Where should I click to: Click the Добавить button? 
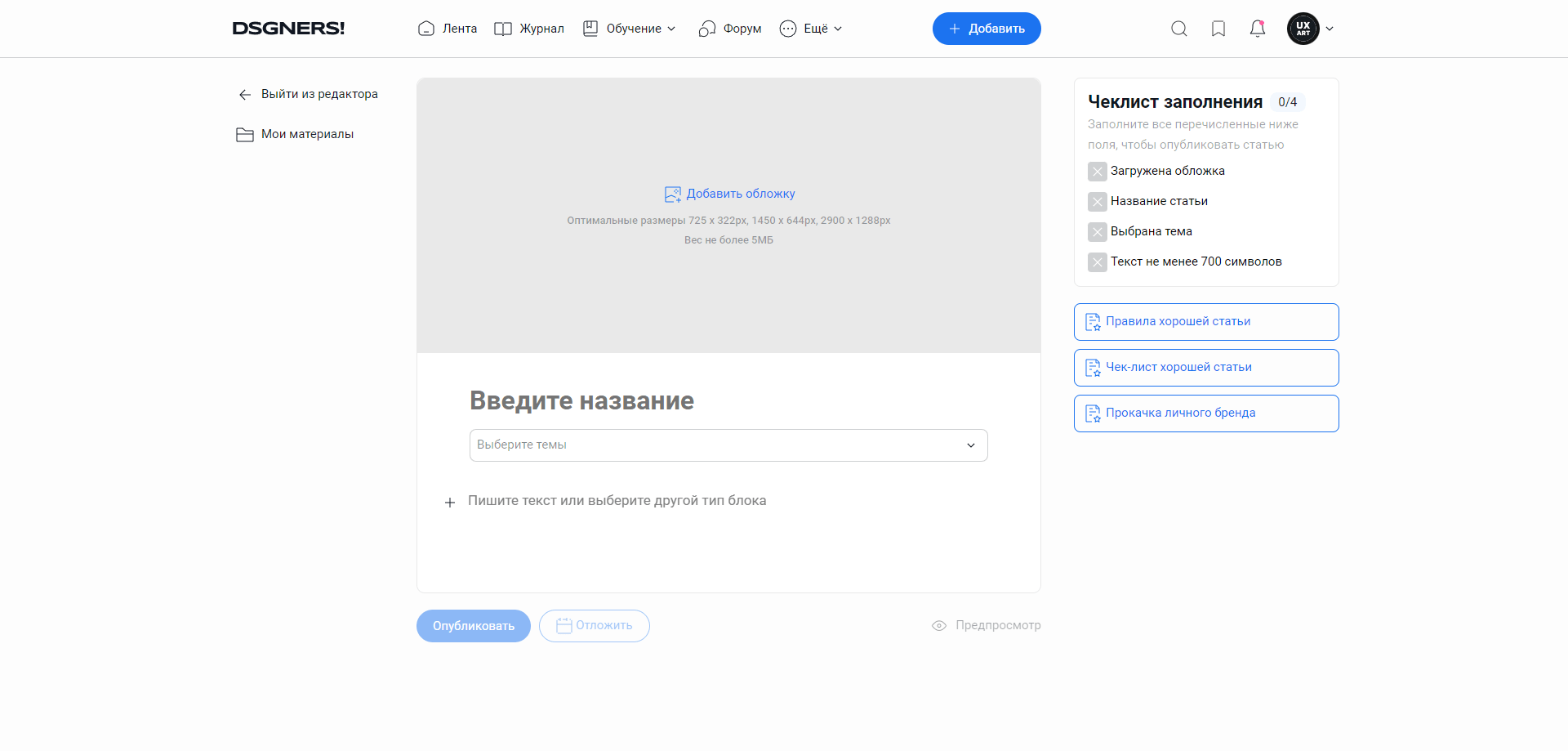987,28
